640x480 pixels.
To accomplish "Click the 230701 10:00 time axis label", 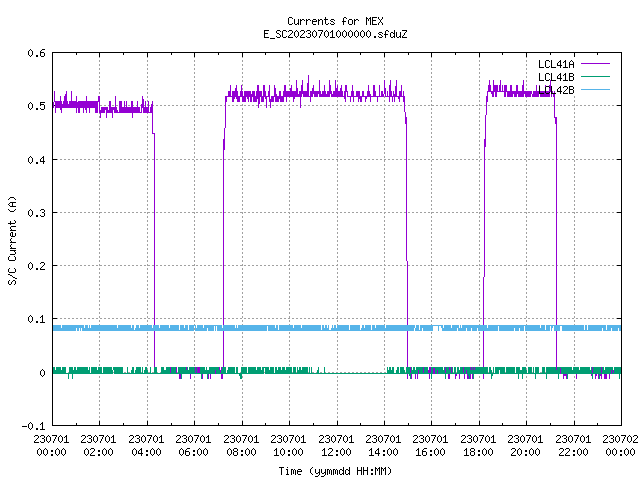I will (288, 445).
